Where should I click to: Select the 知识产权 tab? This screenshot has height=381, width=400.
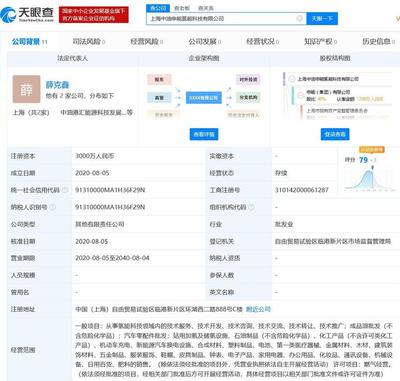pyautogui.click(x=320, y=42)
